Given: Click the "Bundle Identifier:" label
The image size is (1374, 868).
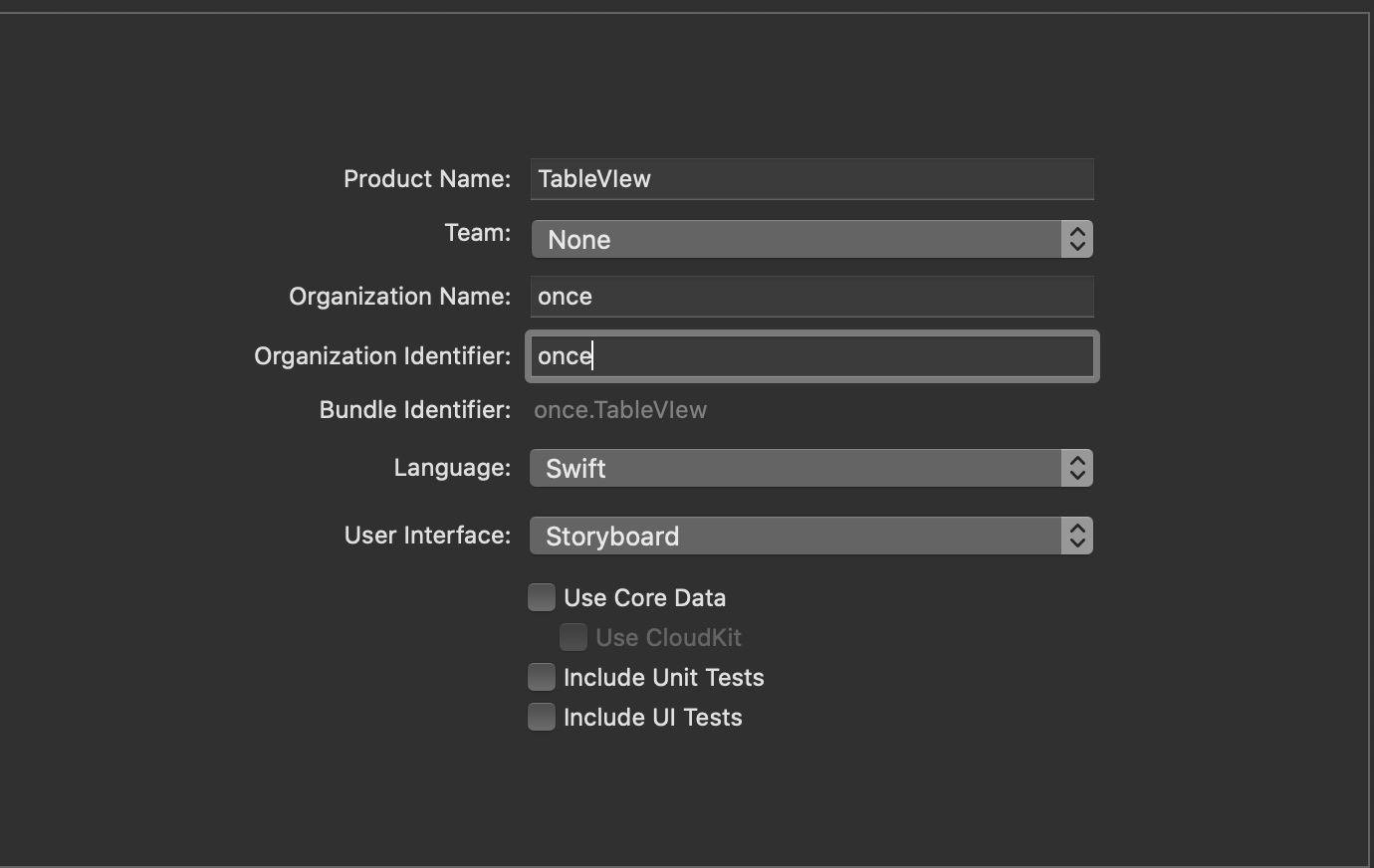Looking at the screenshot, I should point(414,410).
